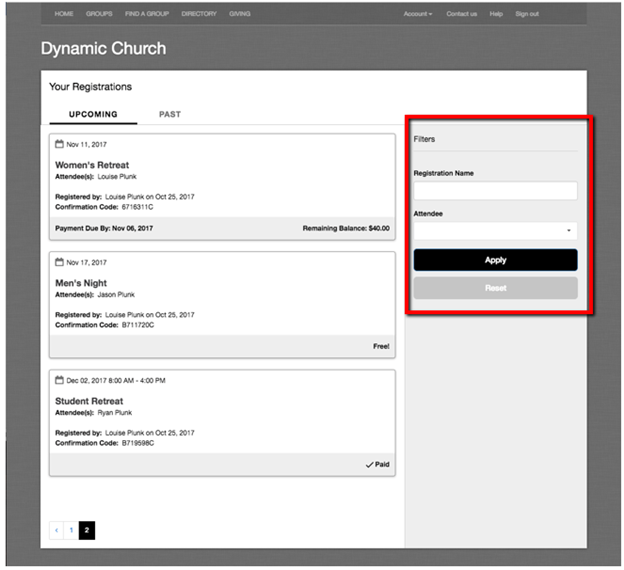Select page 2 in pagination
This screenshot has width=624, height=570.
(x=87, y=530)
